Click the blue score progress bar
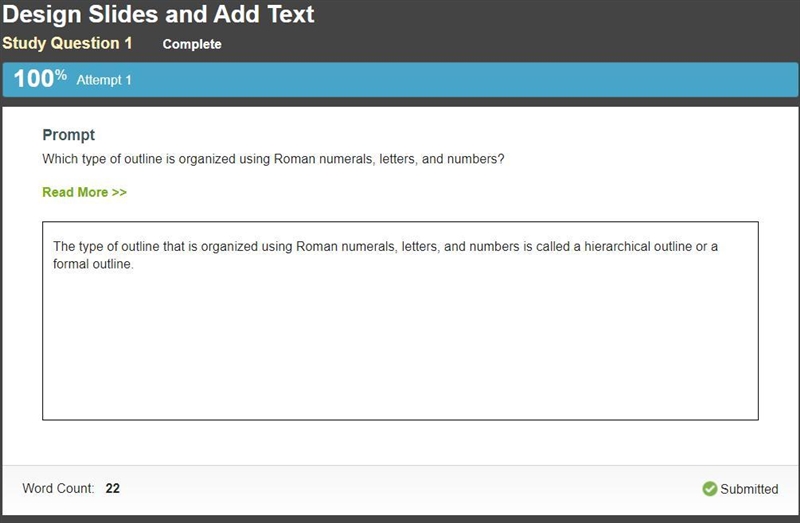800x523 pixels. tap(400, 80)
